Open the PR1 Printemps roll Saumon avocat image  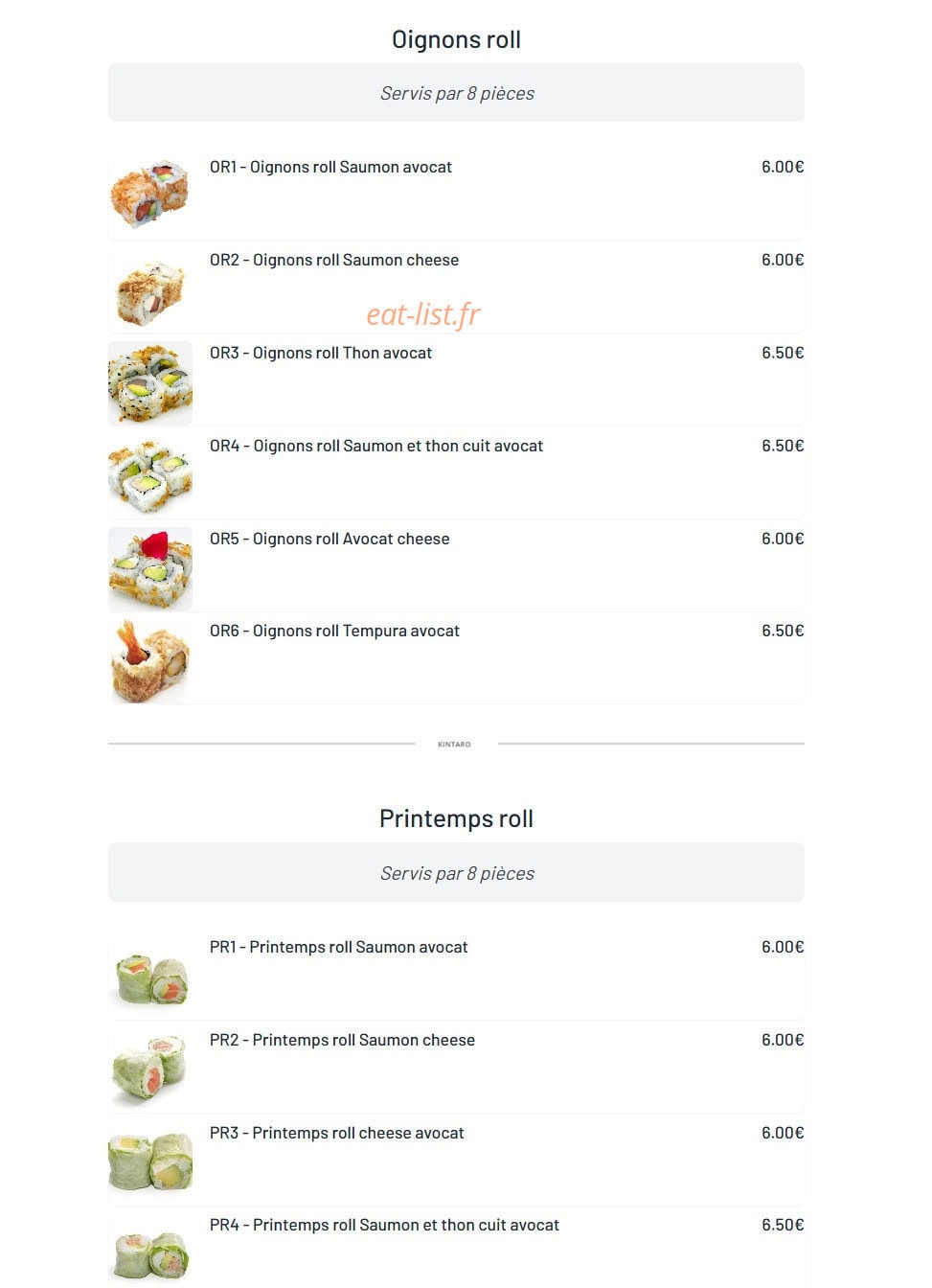[x=150, y=977]
